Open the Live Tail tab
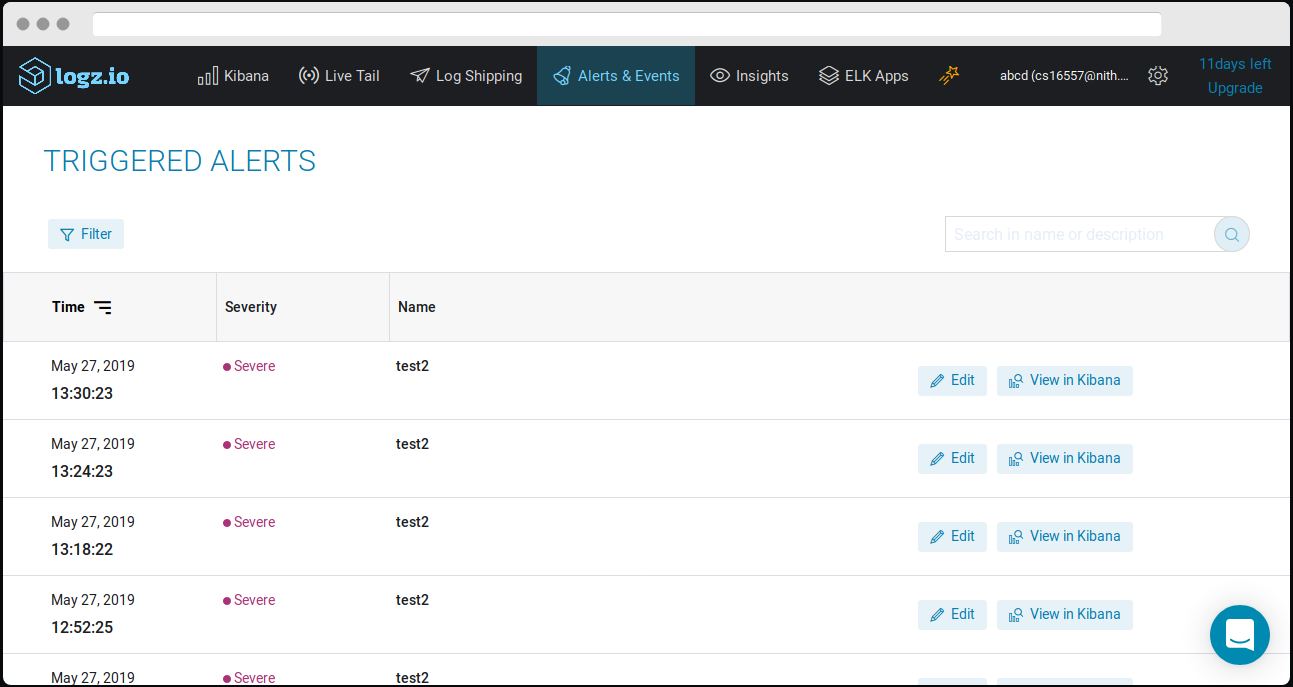Image resolution: width=1293 pixels, height=687 pixels. pyautogui.click(x=339, y=76)
